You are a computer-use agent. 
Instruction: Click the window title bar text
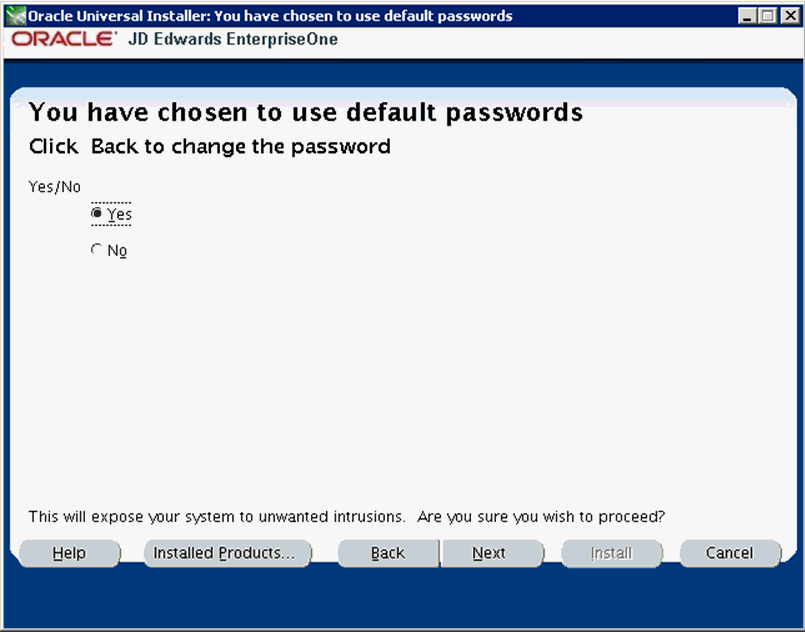[270, 16]
